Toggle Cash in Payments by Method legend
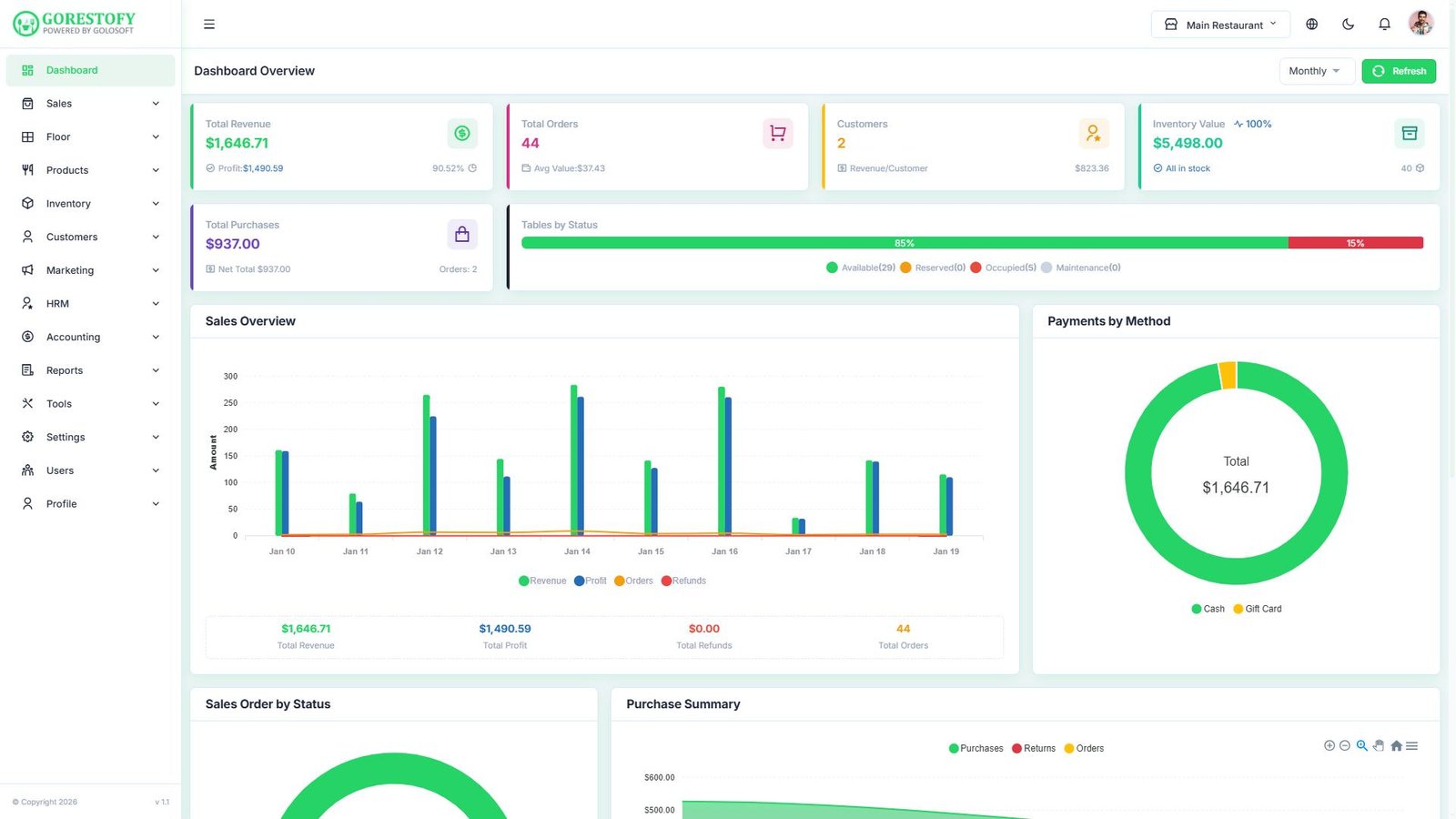Image resolution: width=1456 pixels, height=819 pixels. pyautogui.click(x=1208, y=609)
